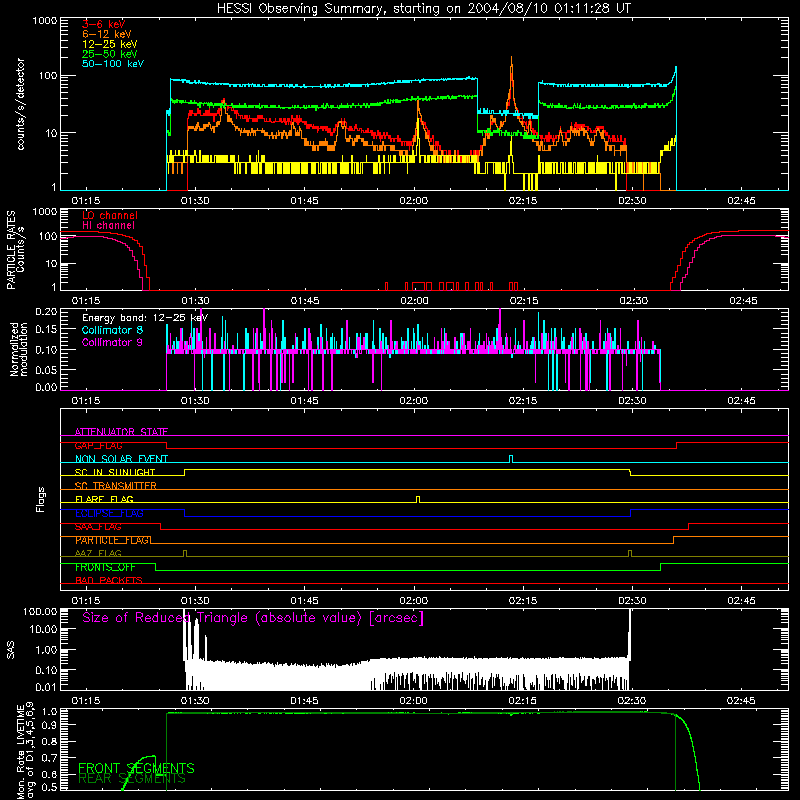Click the REAR SEGMENTS legend label
800x800 pixels.
[132, 779]
